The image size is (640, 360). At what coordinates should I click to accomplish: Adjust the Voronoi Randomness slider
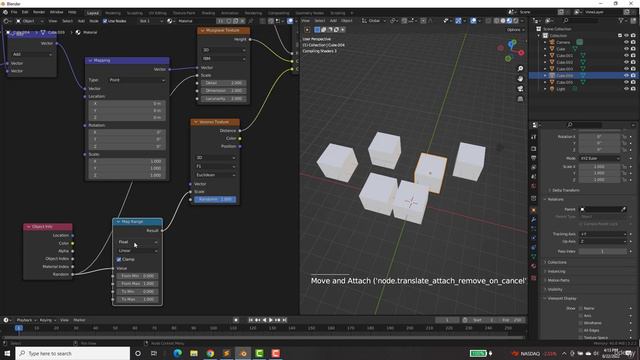pos(215,200)
